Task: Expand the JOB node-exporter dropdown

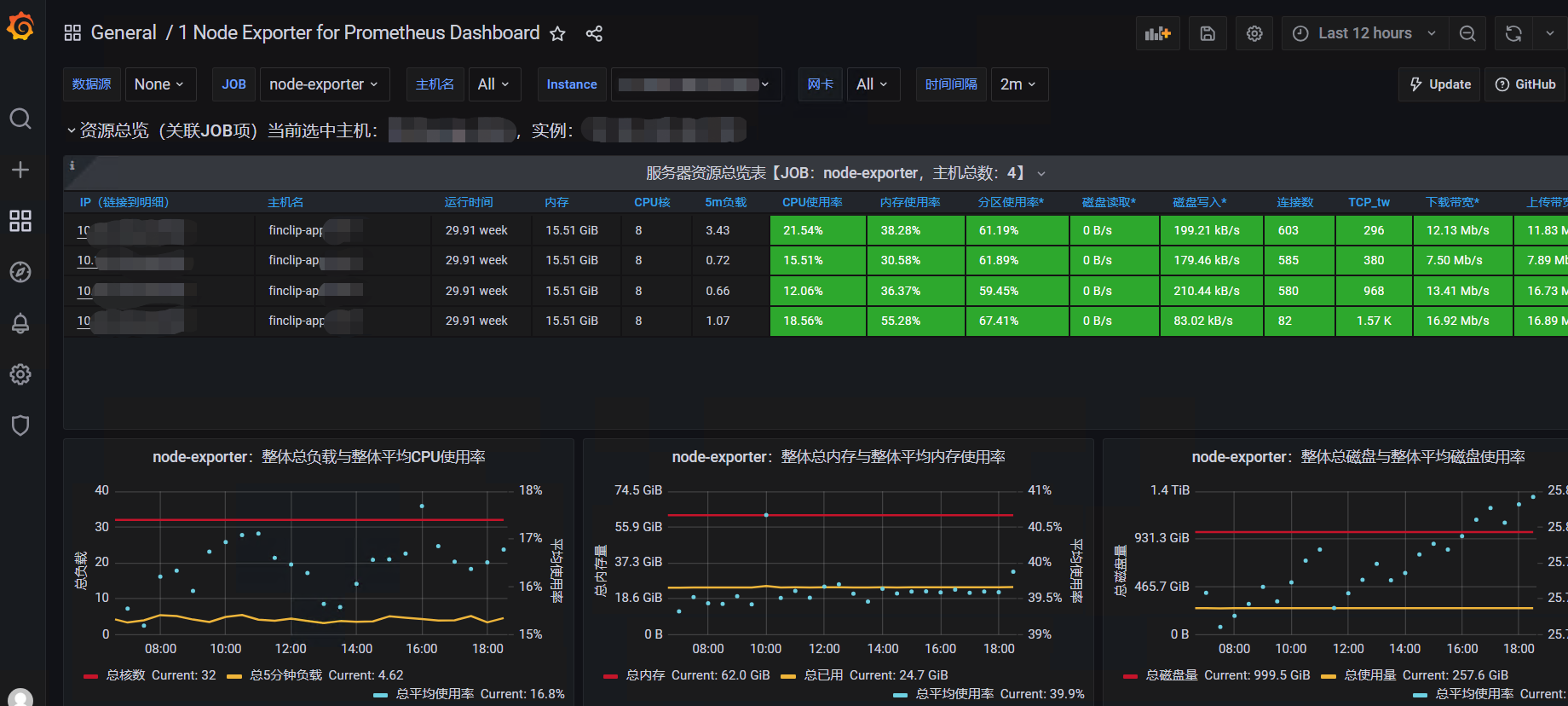Action: click(324, 84)
